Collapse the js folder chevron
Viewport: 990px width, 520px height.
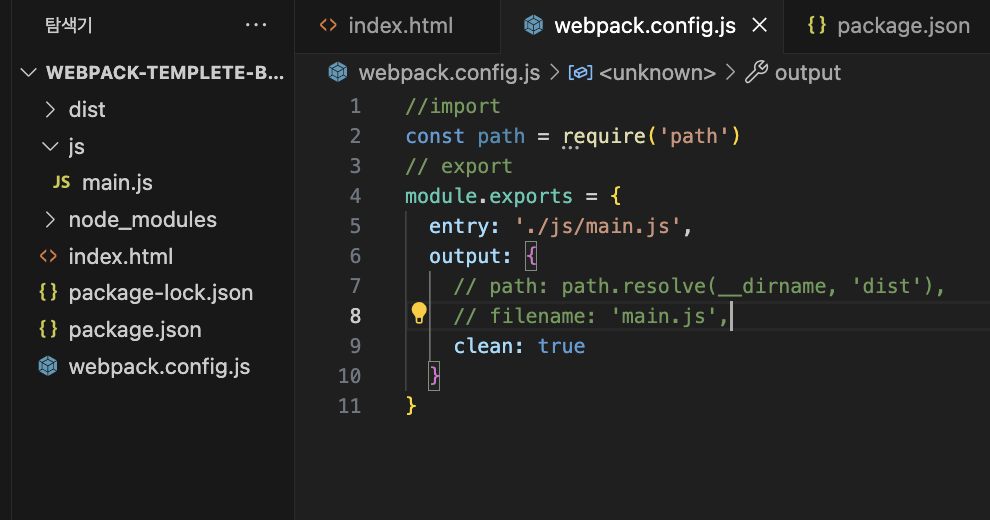51,146
